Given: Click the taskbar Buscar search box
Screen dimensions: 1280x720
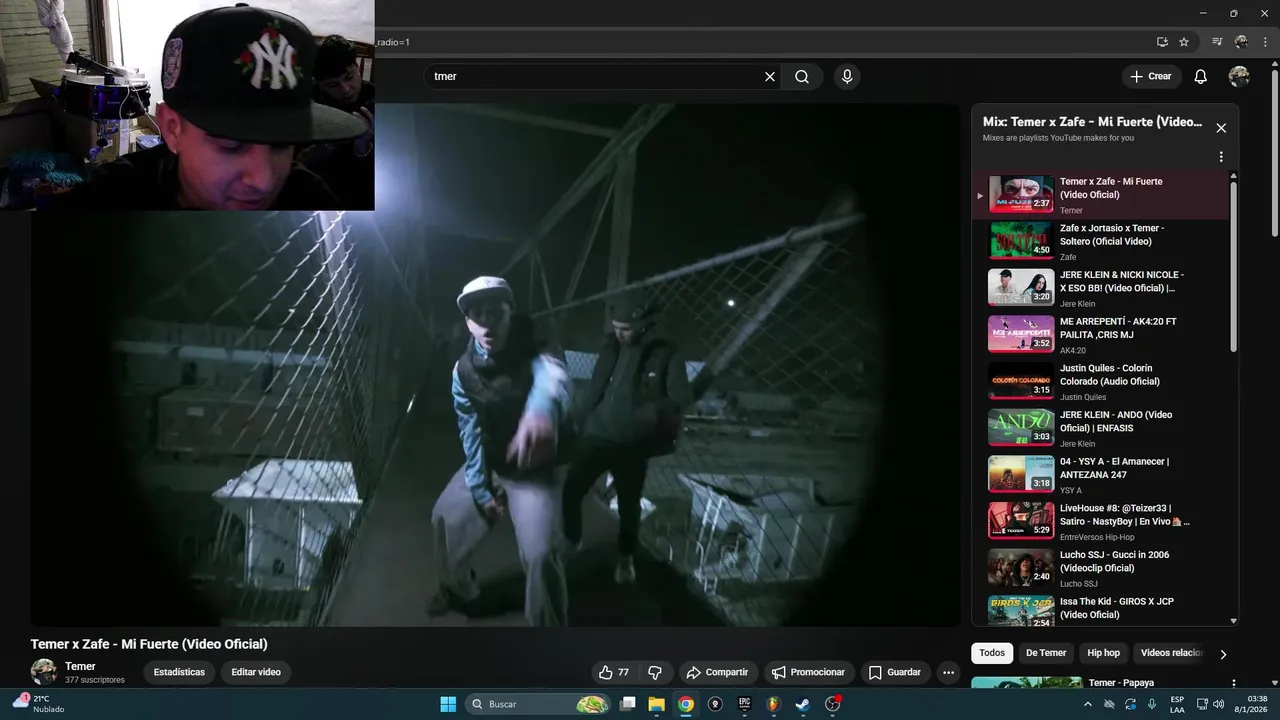Looking at the screenshot, I should [539, 704].
